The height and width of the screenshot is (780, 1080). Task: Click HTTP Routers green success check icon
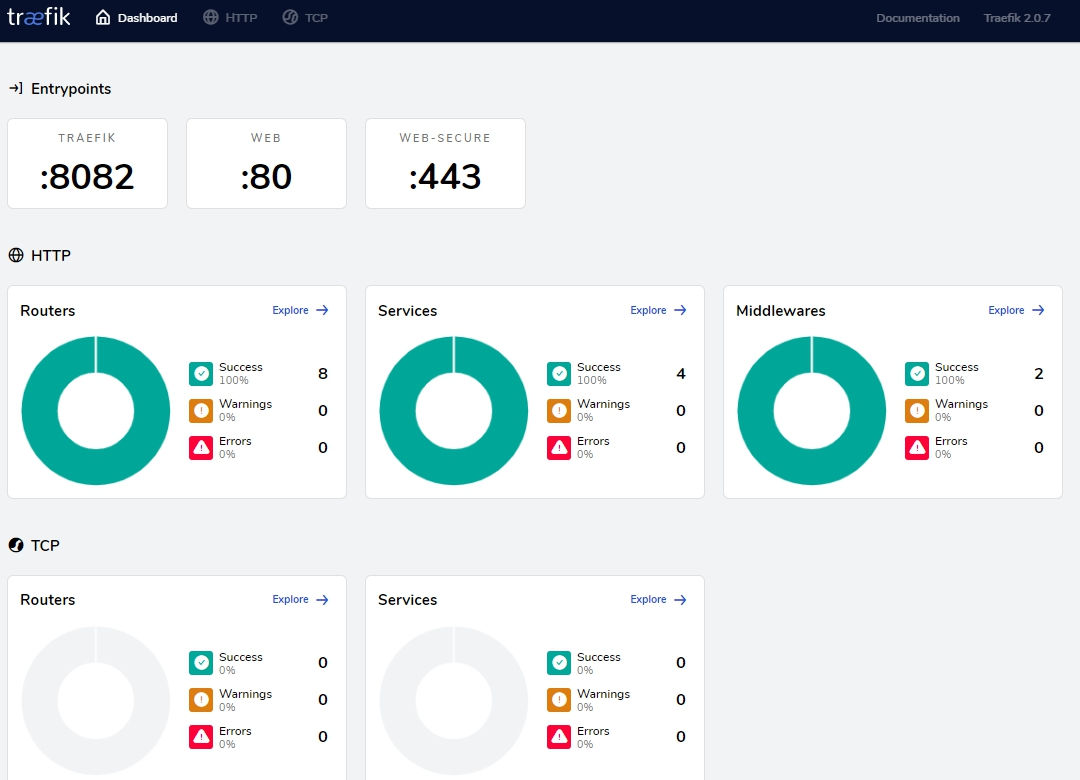click(201, 374)
